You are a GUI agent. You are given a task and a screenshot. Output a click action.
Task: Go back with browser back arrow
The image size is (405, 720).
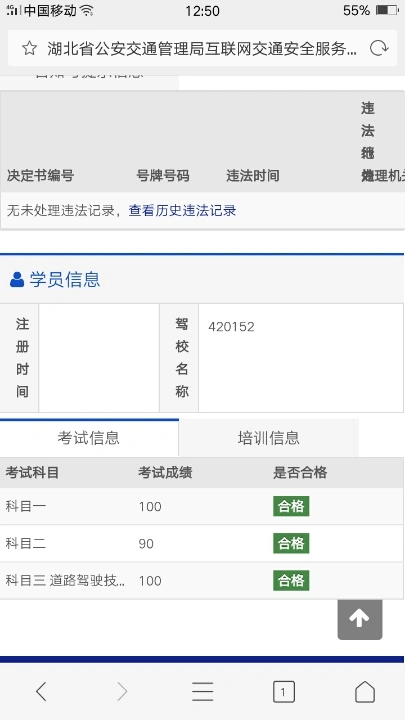point(41,691)
